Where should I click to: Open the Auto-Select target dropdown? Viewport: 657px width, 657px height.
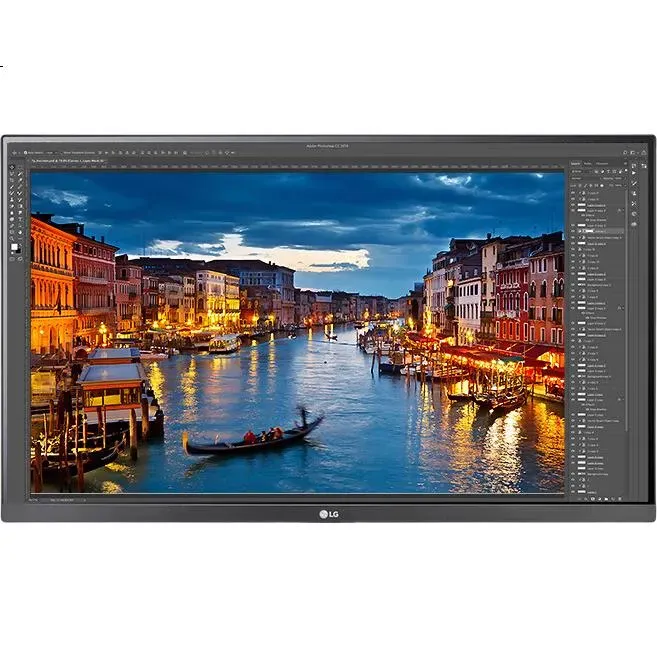48,153
